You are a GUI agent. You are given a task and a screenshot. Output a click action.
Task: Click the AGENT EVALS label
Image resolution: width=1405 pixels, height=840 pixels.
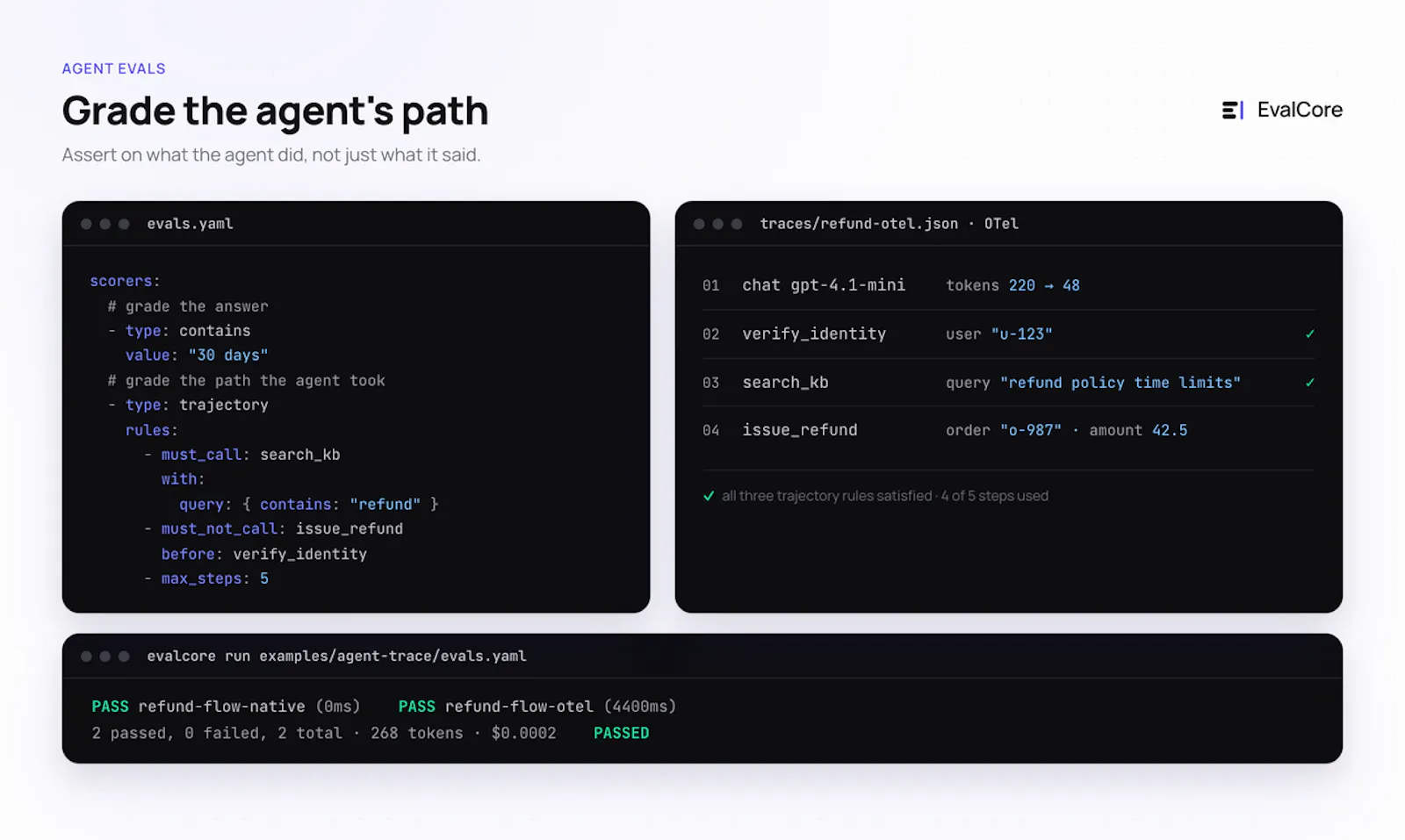(113, 68)
